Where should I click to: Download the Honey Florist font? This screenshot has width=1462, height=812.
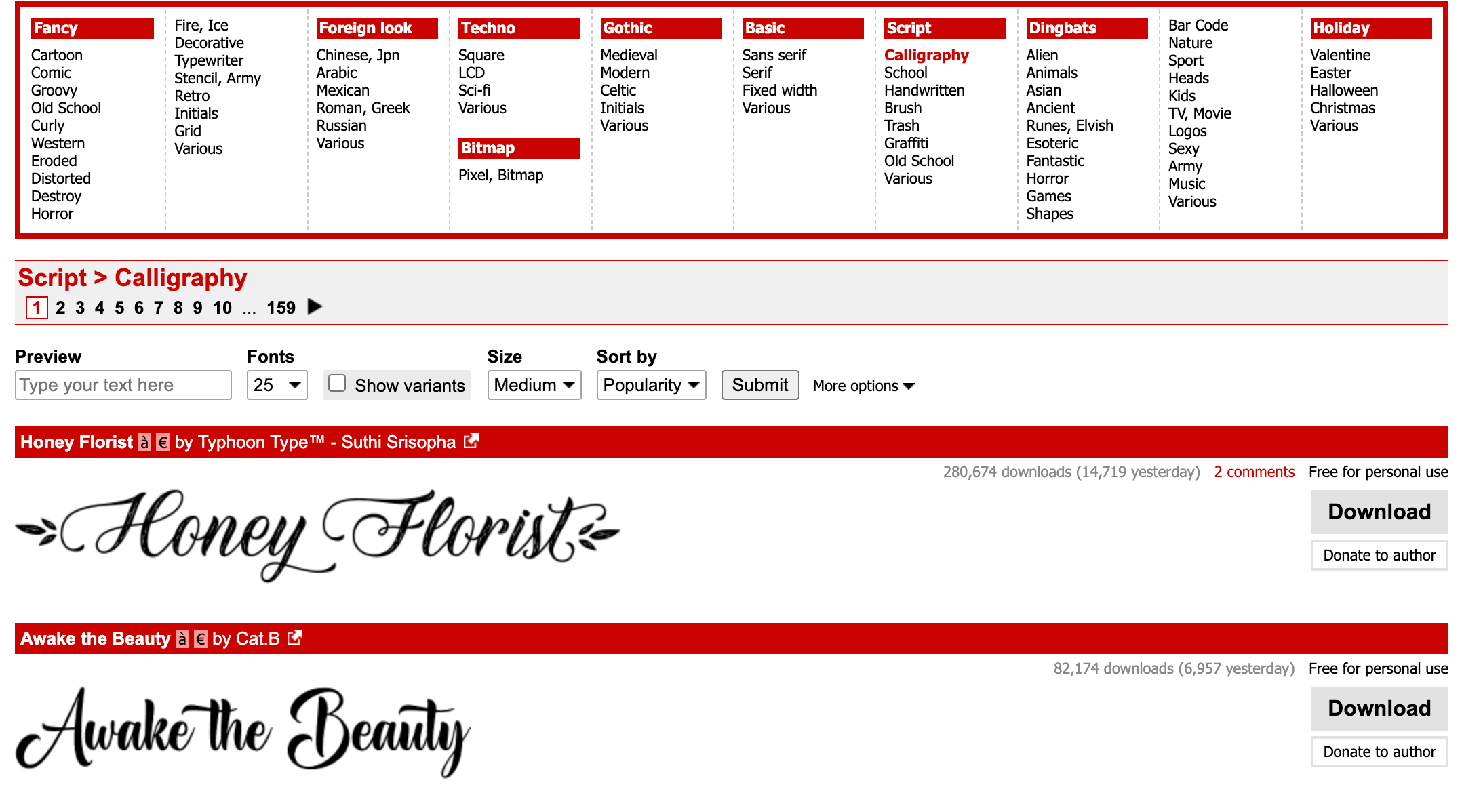pyautogui.click(x=1379, y=512)
